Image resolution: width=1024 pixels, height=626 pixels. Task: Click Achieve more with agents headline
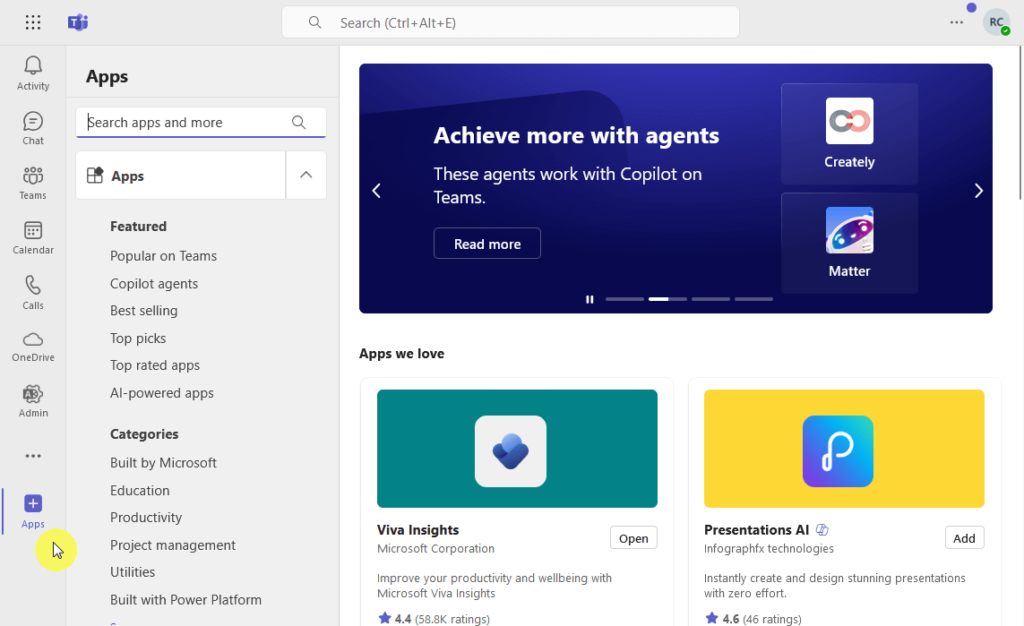pos(576,135)
